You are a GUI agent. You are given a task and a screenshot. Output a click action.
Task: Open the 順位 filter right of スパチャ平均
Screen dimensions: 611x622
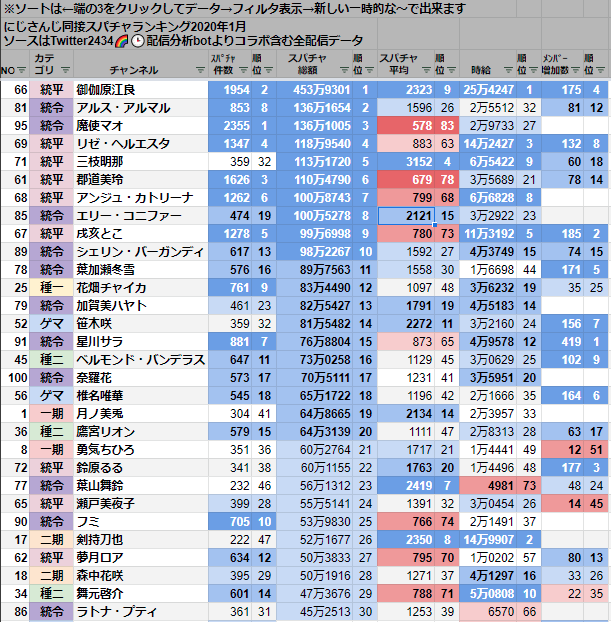pyautogui.click(x=452, y=70)
